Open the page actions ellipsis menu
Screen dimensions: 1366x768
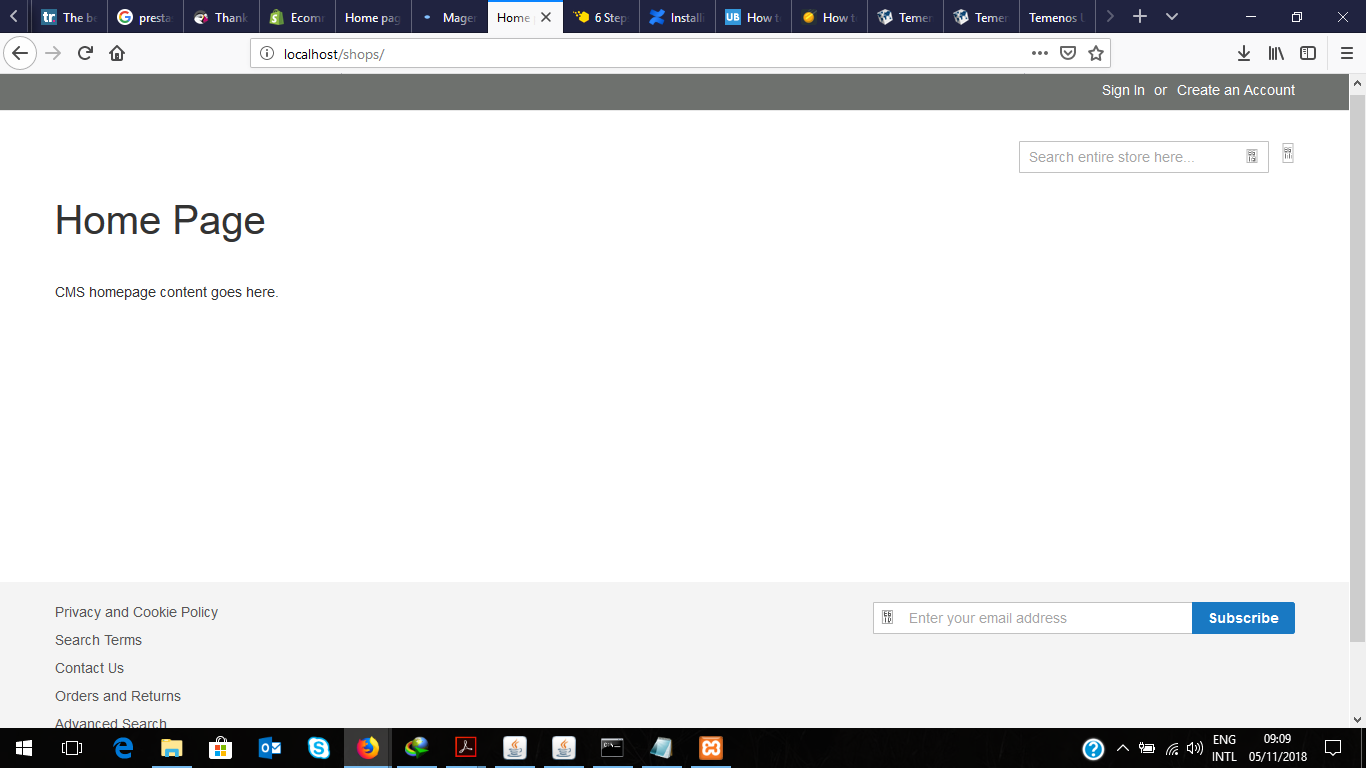(x=1039, y=53)
